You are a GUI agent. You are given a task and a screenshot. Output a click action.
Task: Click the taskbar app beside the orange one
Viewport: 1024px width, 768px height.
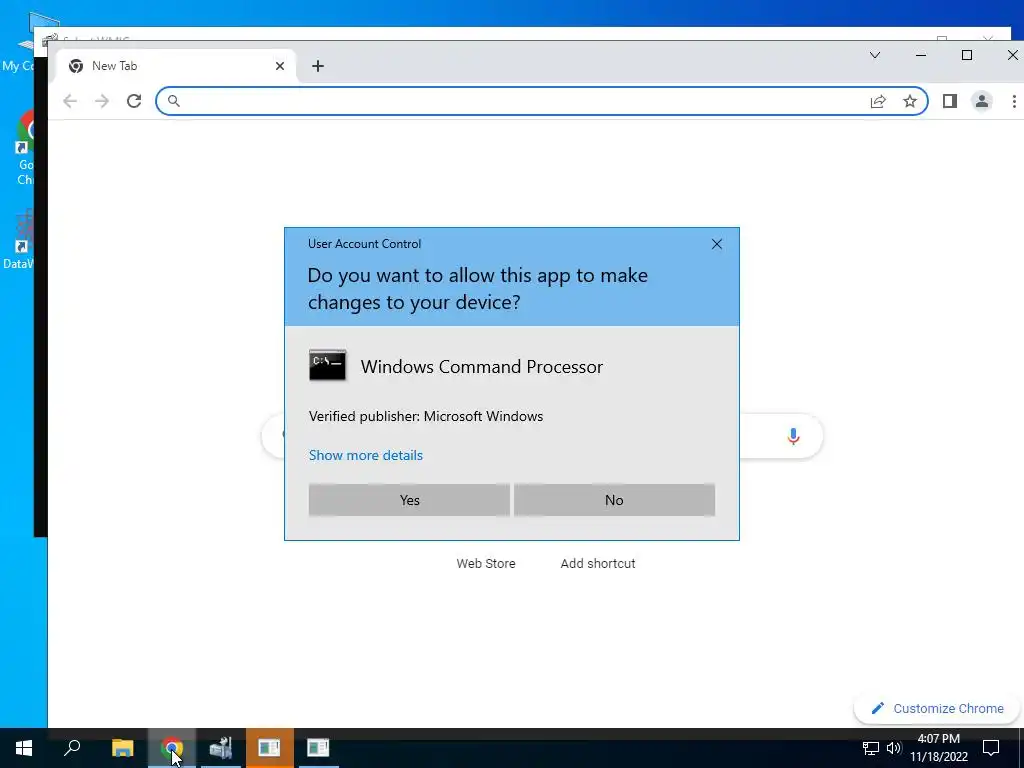click(319, 748)
